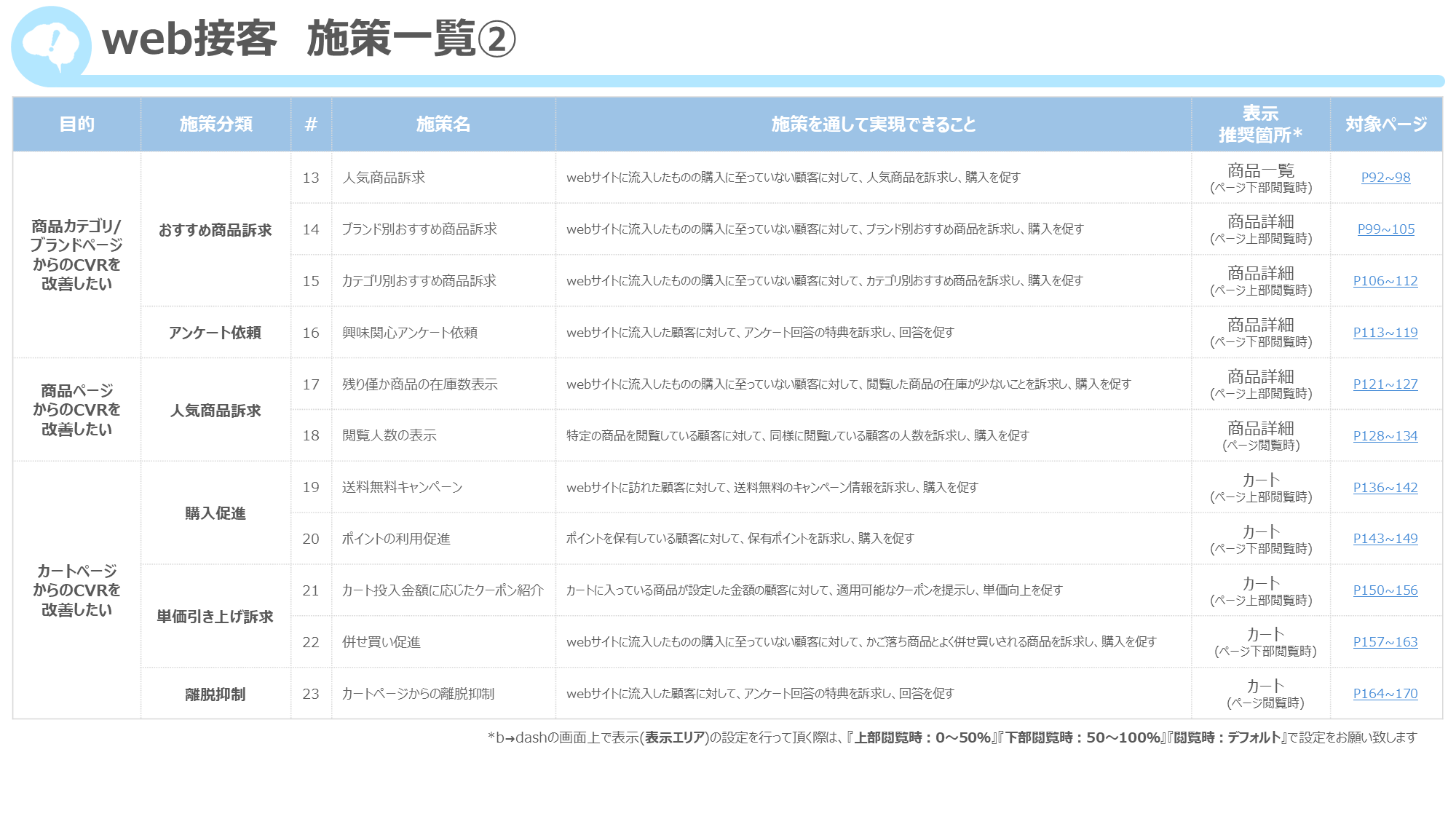The width and height of the screenshot is (1456, 819).
Task: Select 商品一覧 display location in row 13
Action: (1261, 178)
